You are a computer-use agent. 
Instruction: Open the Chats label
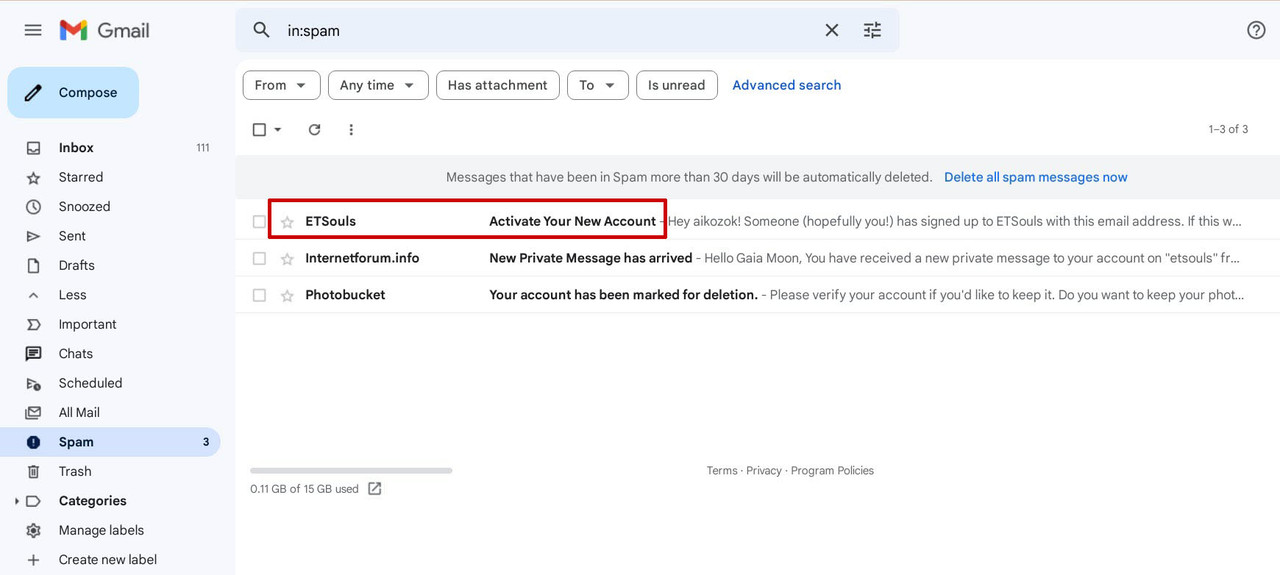[110, 354]
